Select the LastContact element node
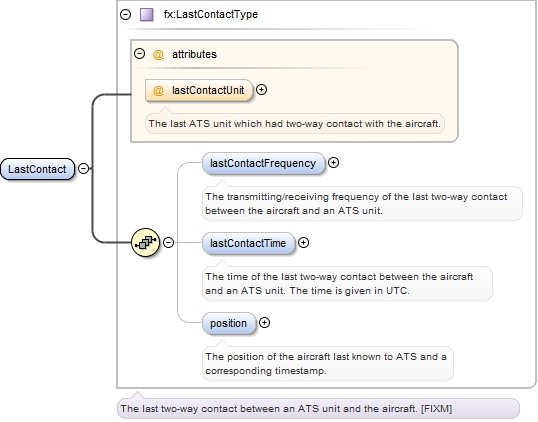 tap(37, 169)
